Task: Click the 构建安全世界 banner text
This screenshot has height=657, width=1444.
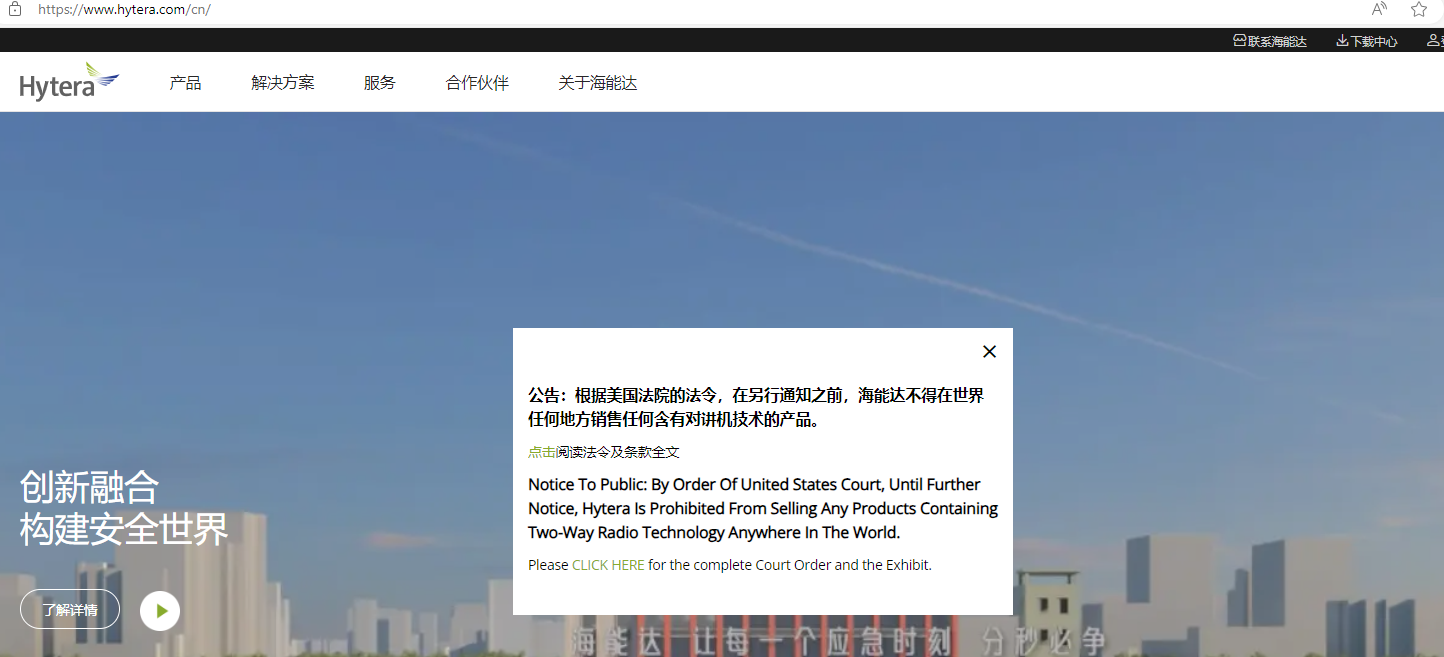Action: click(x=124, y=529)
